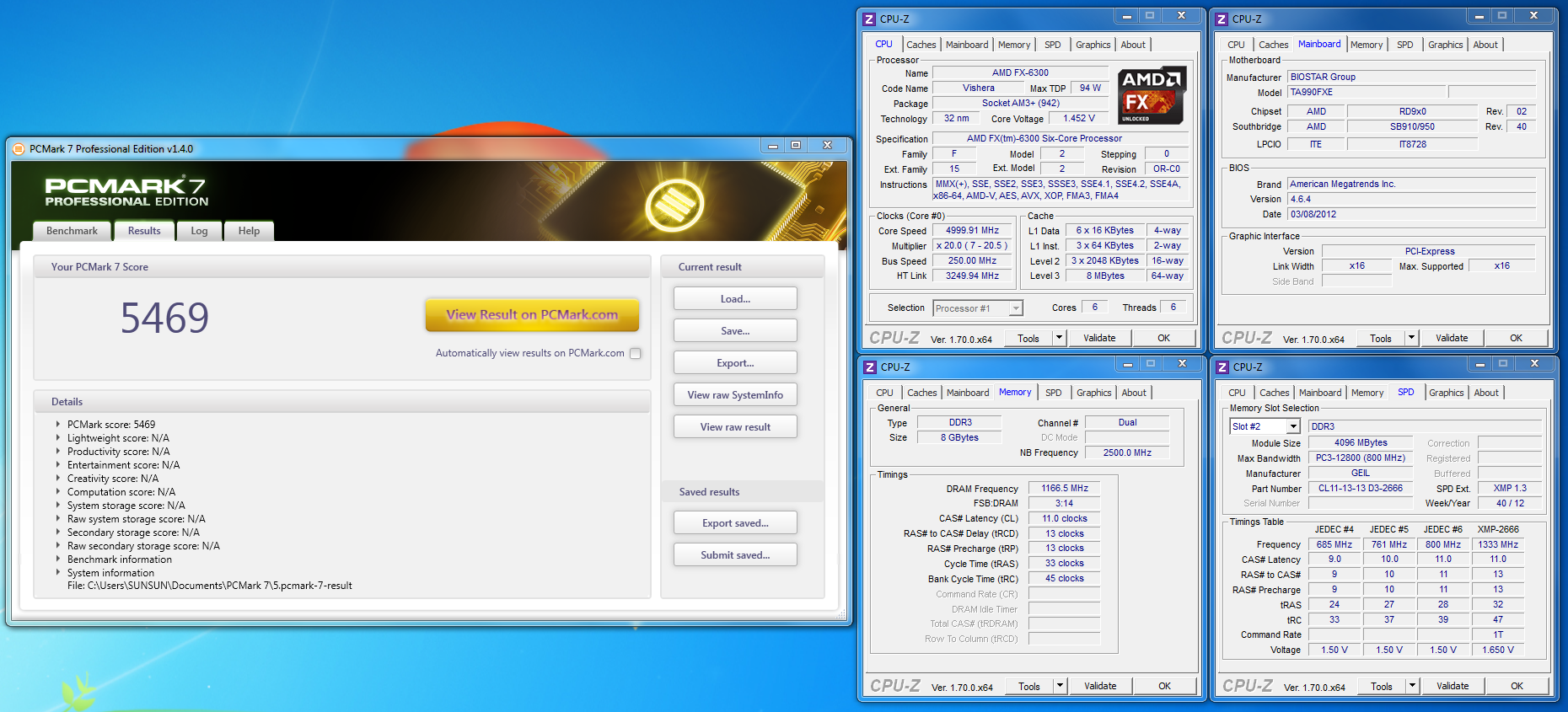
Task: Click CPU-Z icon in CPU tab window
Action: 869,19
